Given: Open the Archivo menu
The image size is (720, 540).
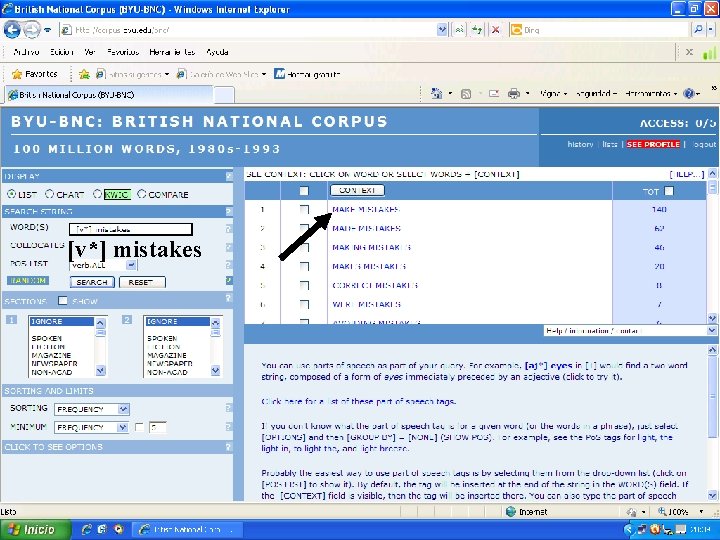Looking at the screenshot, I should coord(26,52).
